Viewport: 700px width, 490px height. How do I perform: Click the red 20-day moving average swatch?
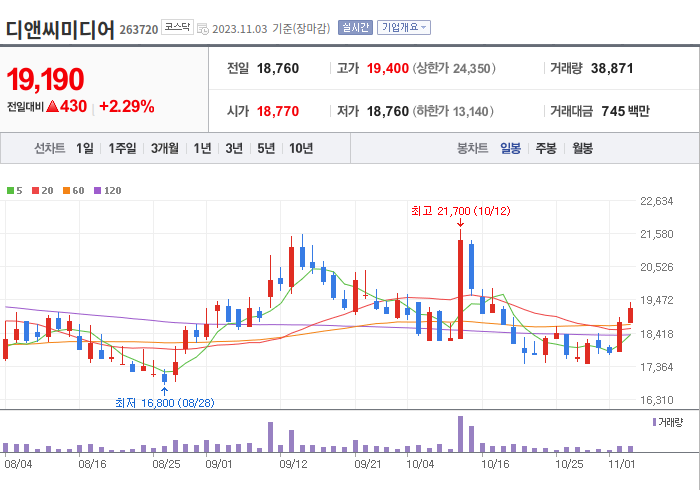(x=35, y=191)
